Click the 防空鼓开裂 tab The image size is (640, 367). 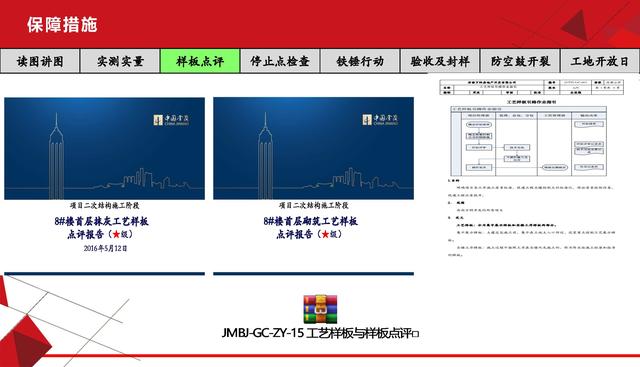[520, 61]
